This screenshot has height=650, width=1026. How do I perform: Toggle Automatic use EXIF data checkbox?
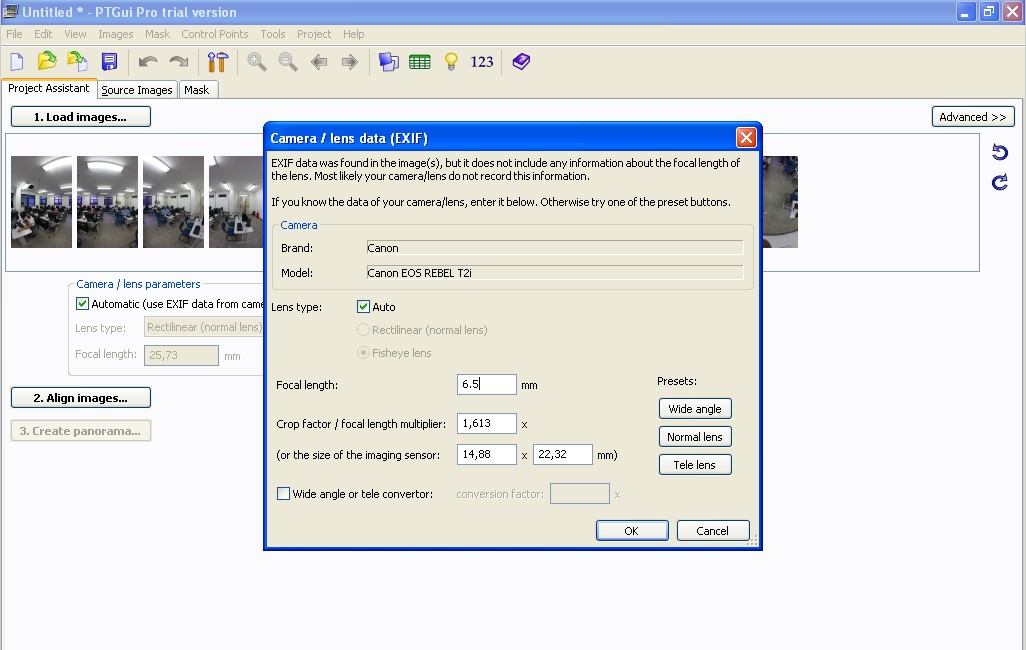pyautogui.click(x=83, y=304)
